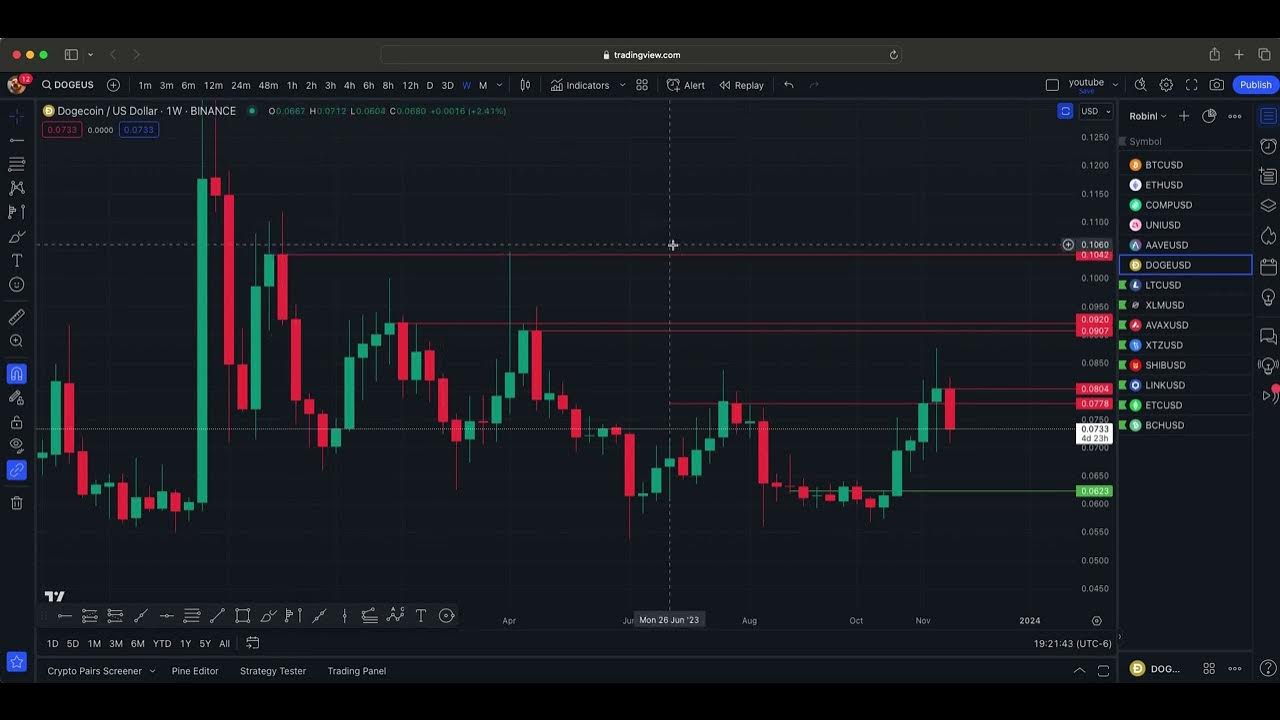Toggle hide all drawings eye icon

(x=16, y=445)
